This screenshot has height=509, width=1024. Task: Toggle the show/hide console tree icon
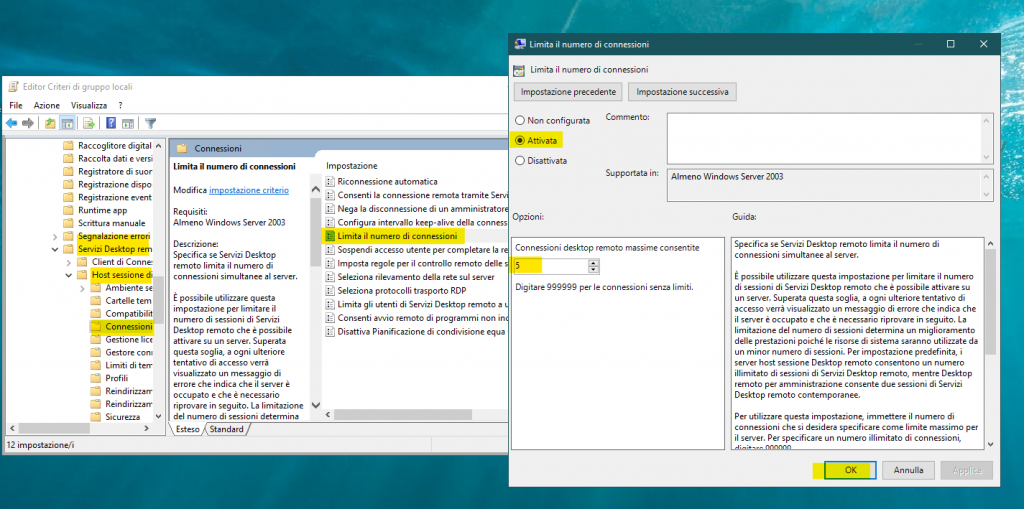click(x=68, y=123)
